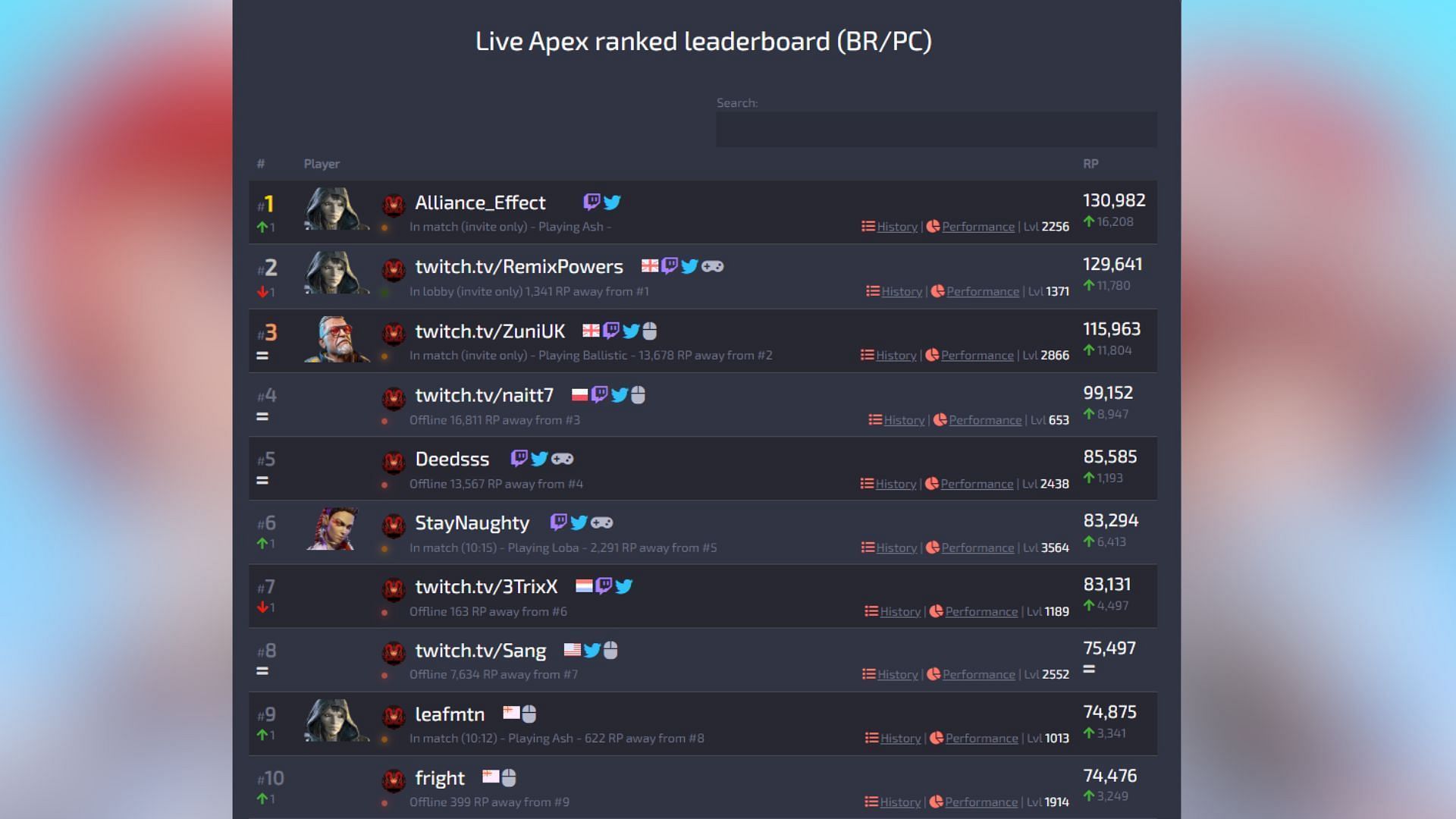Click the Twitter icon for twitch.tv/RemixPowers

(692, 265)
